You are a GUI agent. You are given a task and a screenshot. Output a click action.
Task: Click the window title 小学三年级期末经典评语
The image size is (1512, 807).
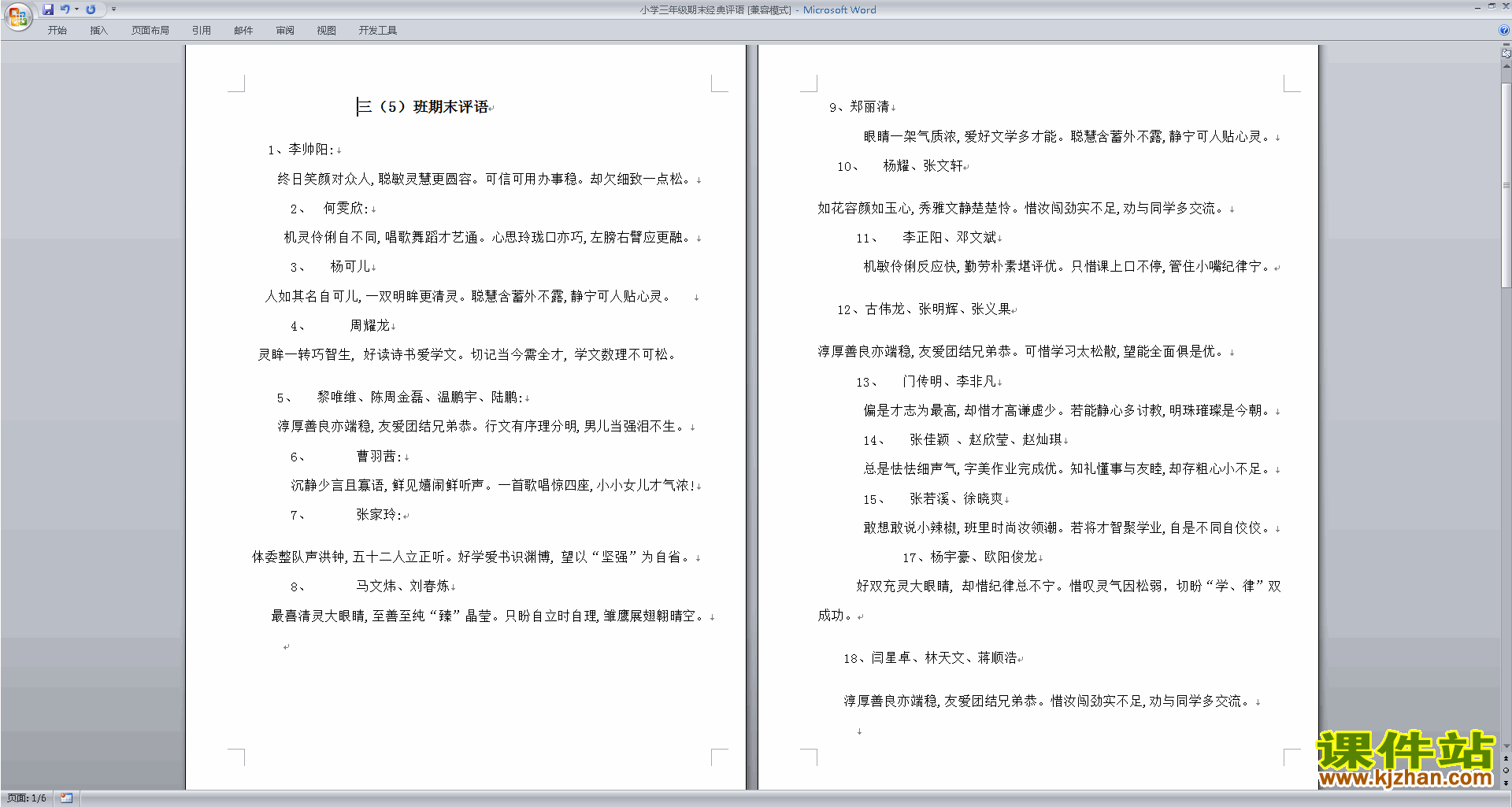(x=691, y=10)
